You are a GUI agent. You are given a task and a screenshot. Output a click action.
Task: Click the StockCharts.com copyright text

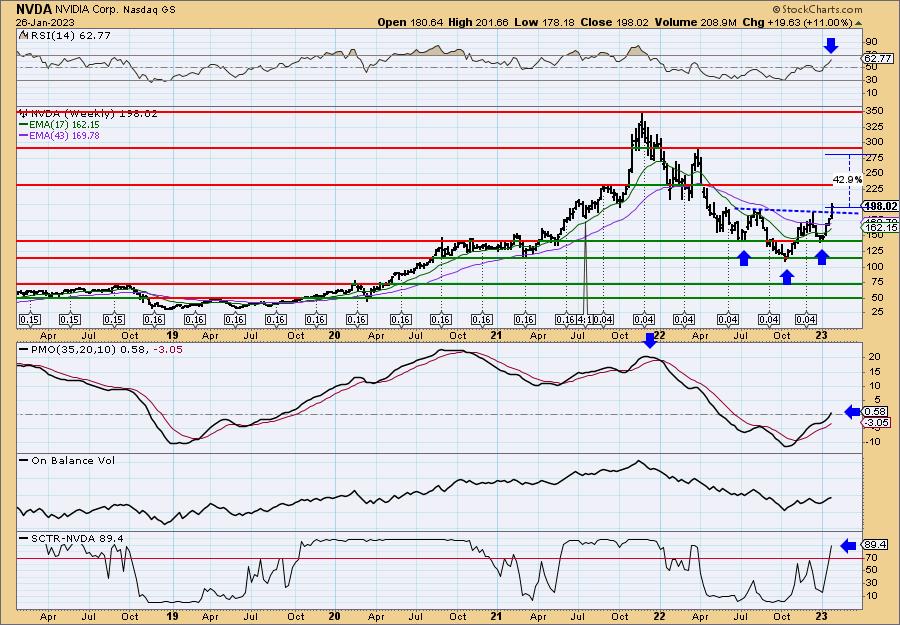coord(817,9)
